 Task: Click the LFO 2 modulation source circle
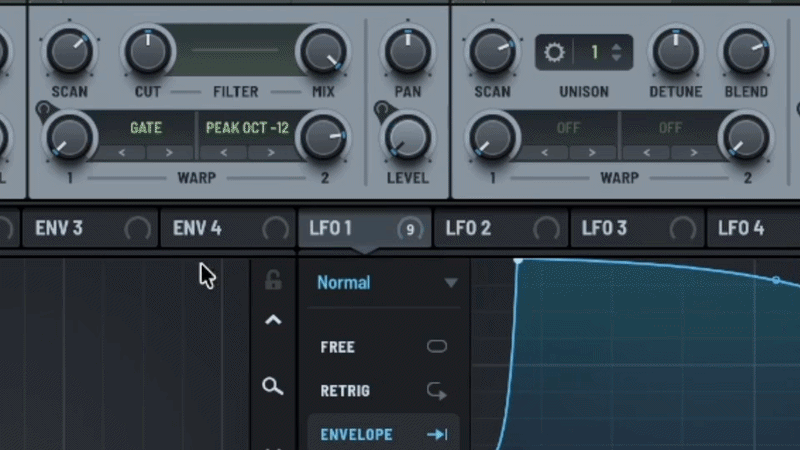[546, 229]
